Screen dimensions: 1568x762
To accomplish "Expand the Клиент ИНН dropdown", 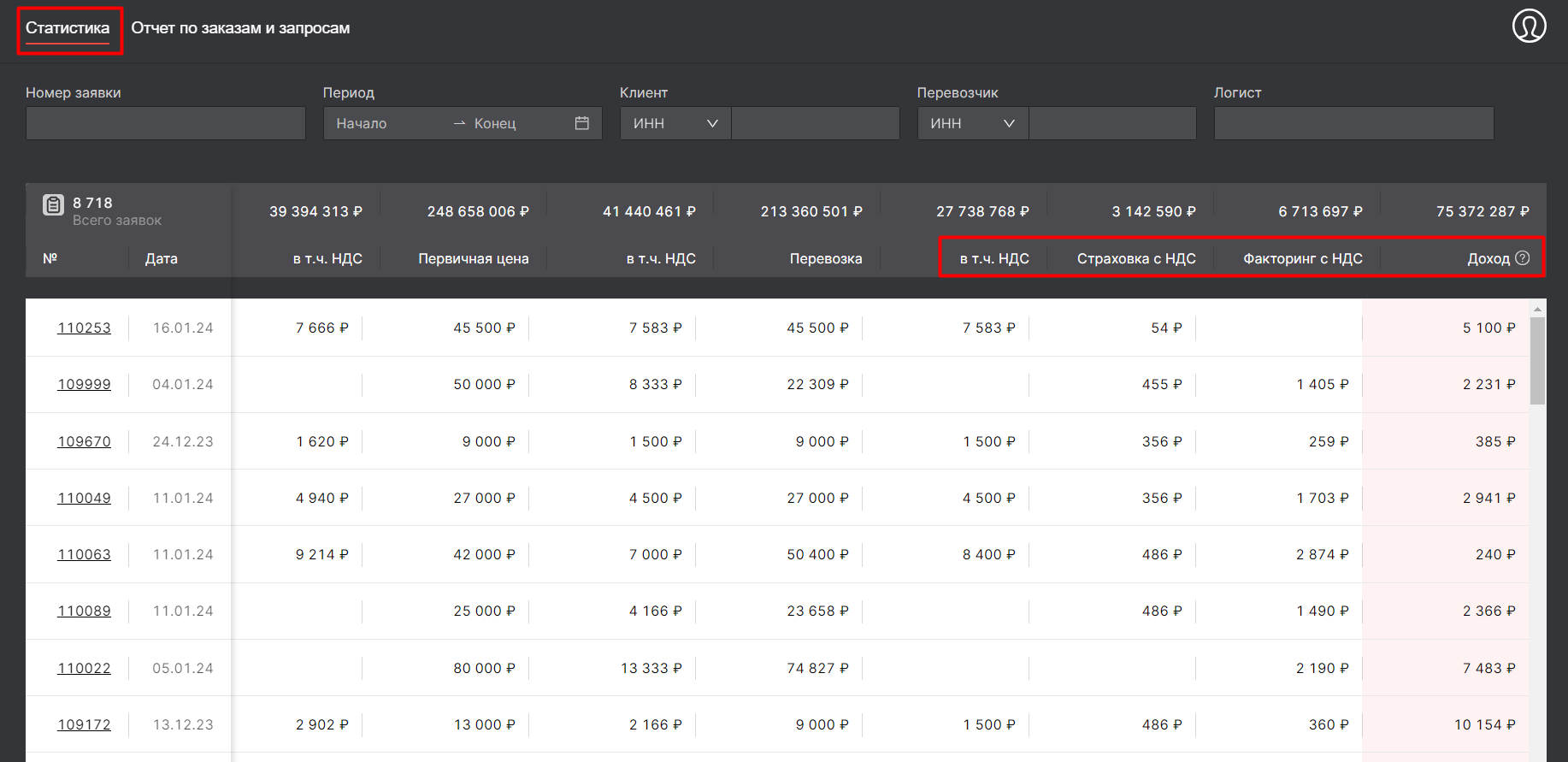I will point(675,123).
